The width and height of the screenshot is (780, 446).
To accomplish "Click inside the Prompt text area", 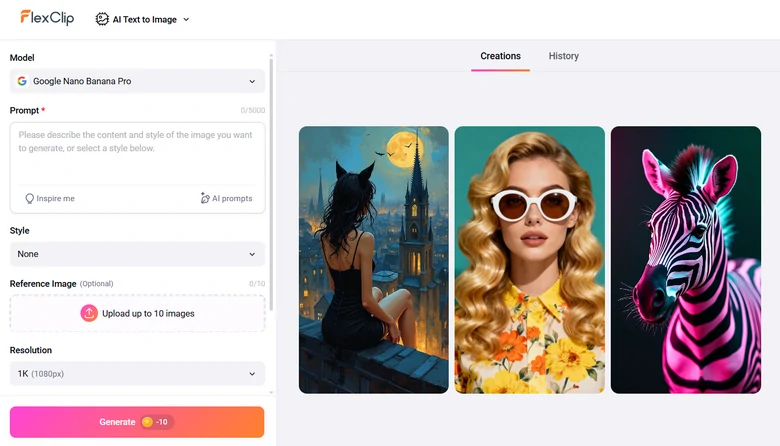I will point(137,154).
